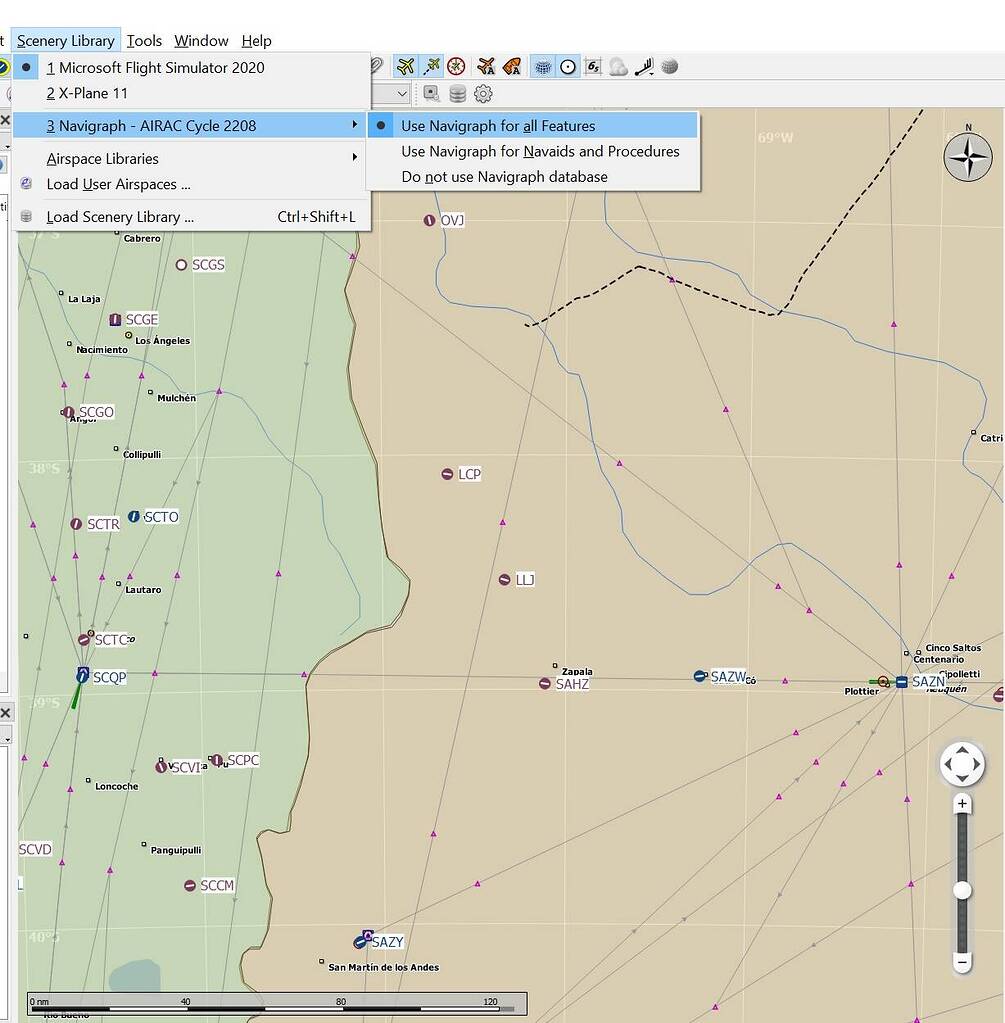Click the scenery database toolbar icon
Screen dimensions: 1005x1023
click(x=456, y=93)
